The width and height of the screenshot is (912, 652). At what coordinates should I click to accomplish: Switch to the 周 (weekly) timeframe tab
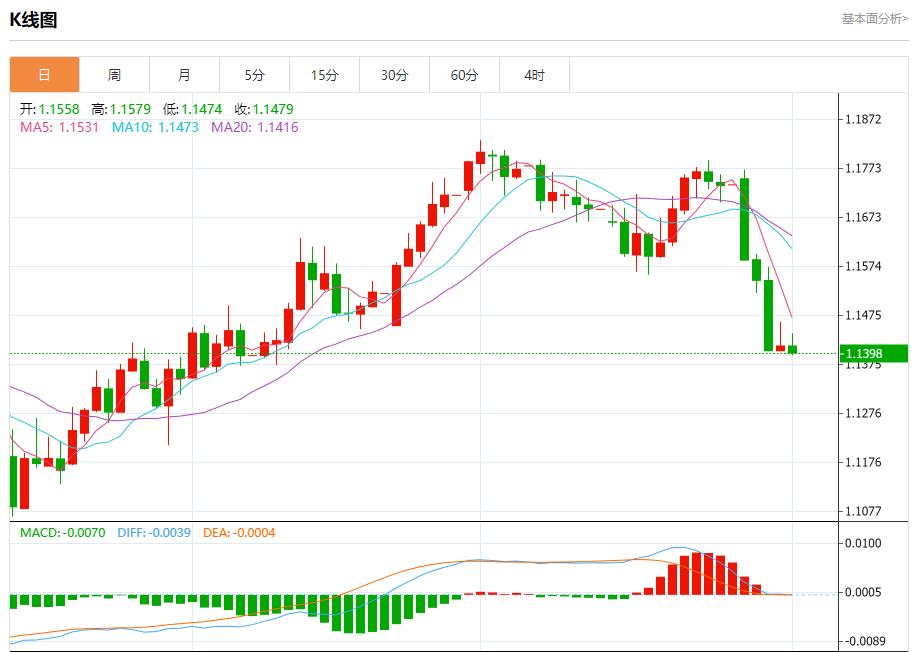(x=114, y=74)
